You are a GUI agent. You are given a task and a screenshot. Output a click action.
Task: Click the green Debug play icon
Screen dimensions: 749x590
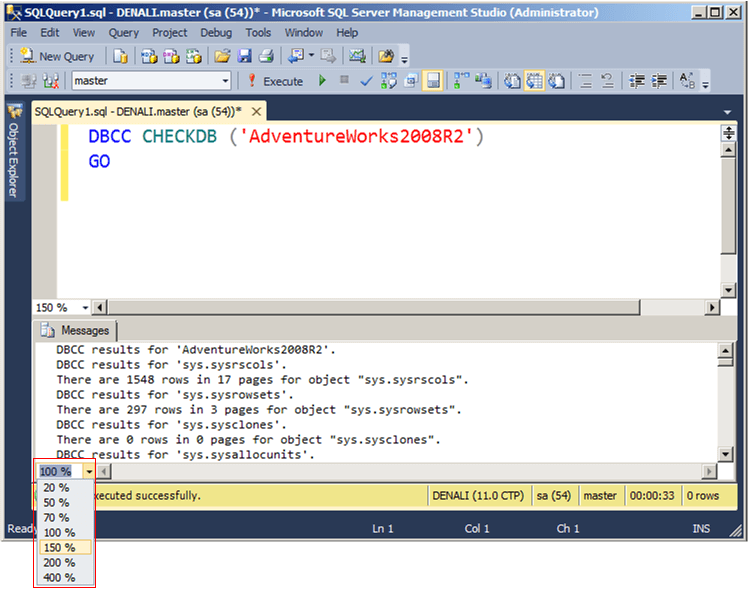pyautogui.click(x=322, y=80)
